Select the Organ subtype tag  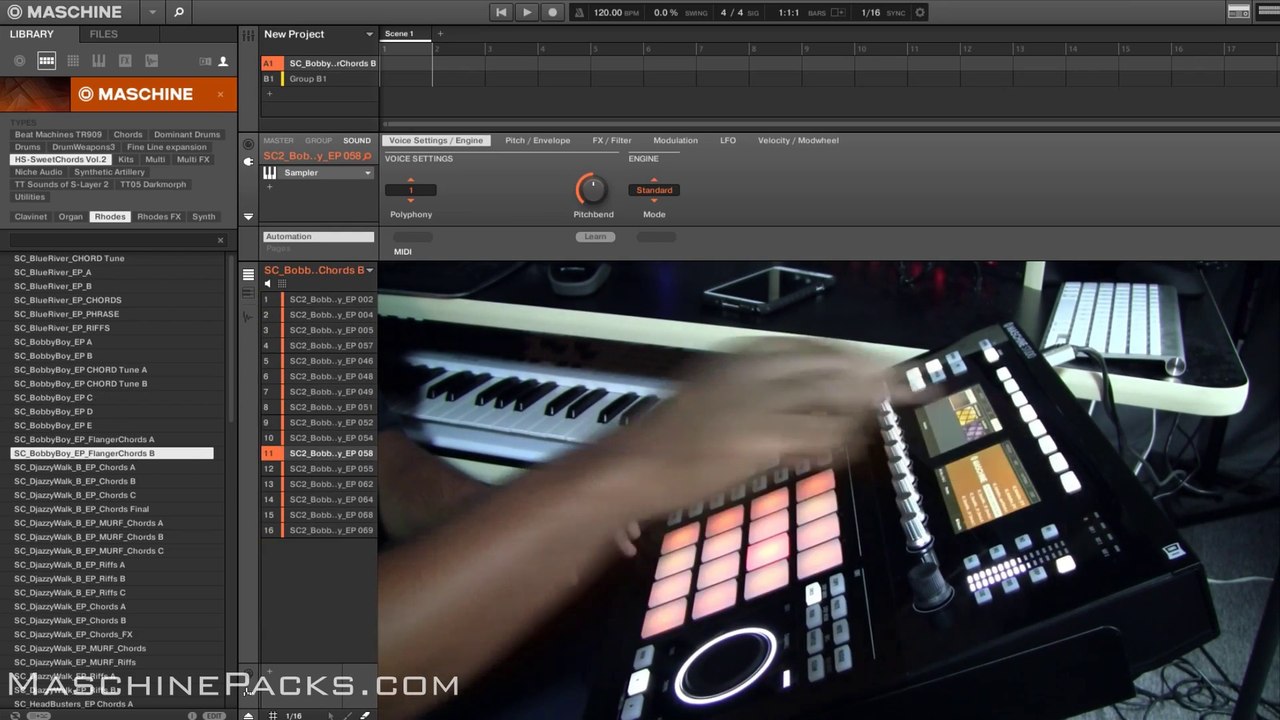pos(70,216)
